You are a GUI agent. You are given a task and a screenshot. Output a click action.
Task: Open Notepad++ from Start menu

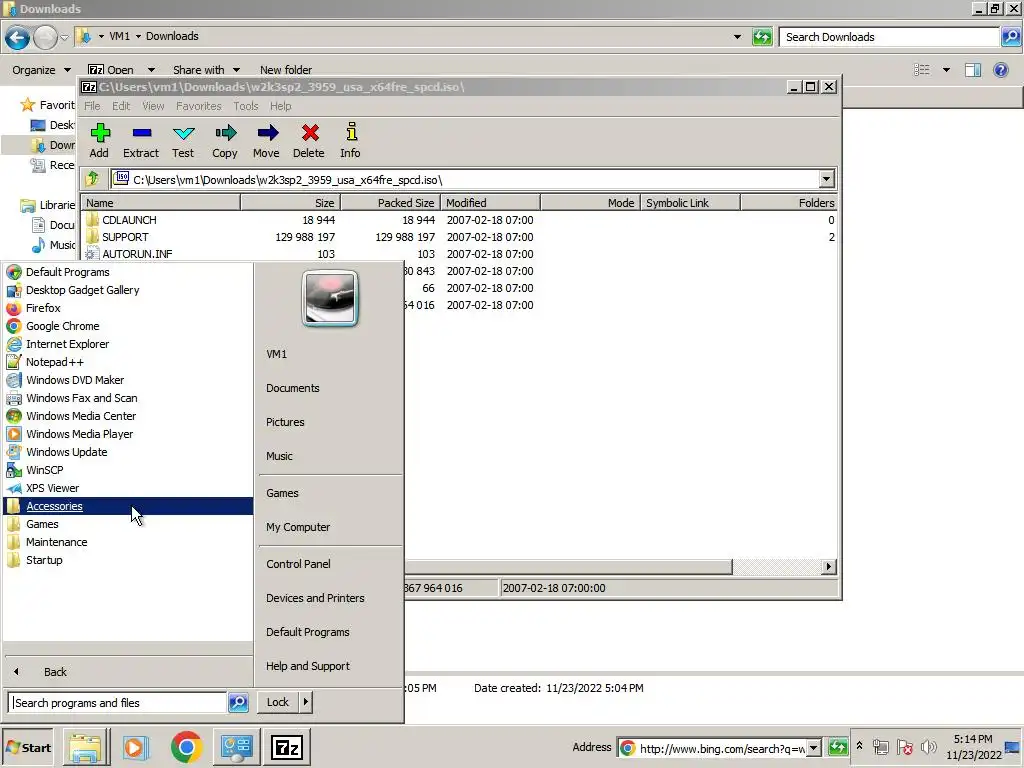click(x=55, y=362)
